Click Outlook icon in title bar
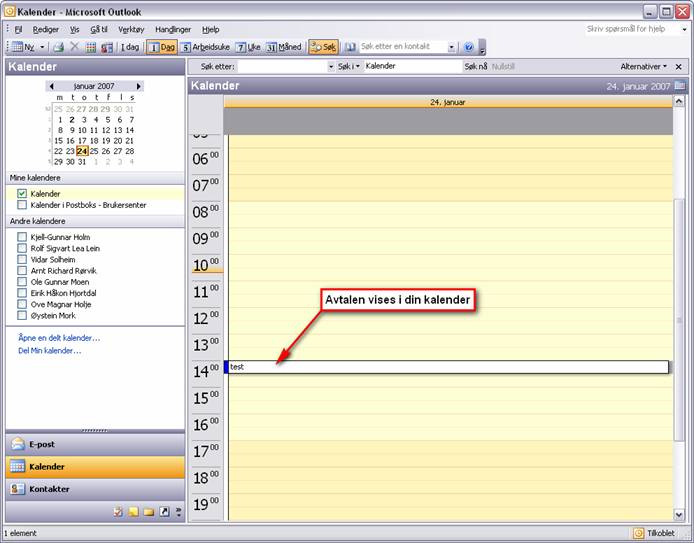Image resolution: width=694 pixels, height=543 pixels. [9, 11]
